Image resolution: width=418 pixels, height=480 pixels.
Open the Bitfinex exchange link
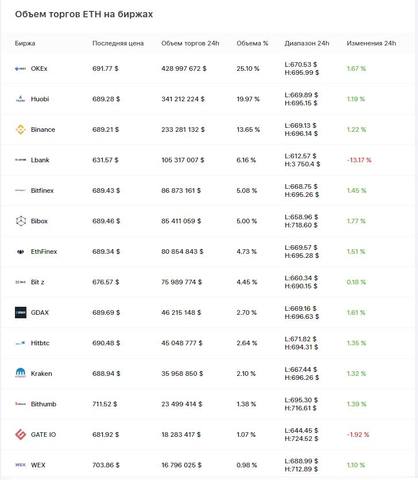point(42,191)
